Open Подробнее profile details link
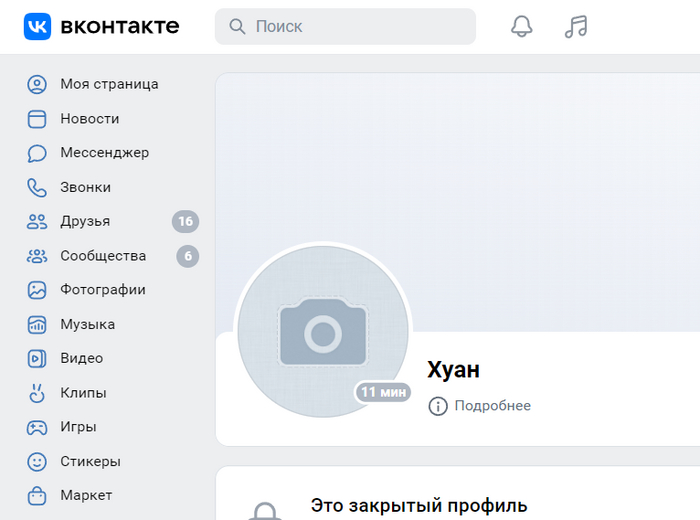 [493, 406]
